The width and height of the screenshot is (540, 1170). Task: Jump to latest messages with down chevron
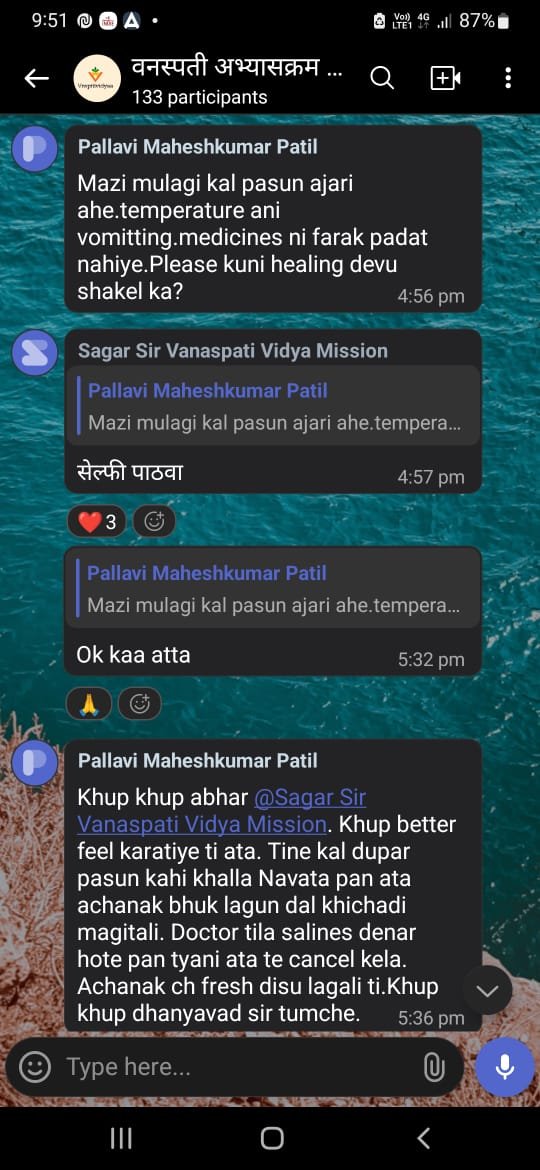tap(487, 990)
